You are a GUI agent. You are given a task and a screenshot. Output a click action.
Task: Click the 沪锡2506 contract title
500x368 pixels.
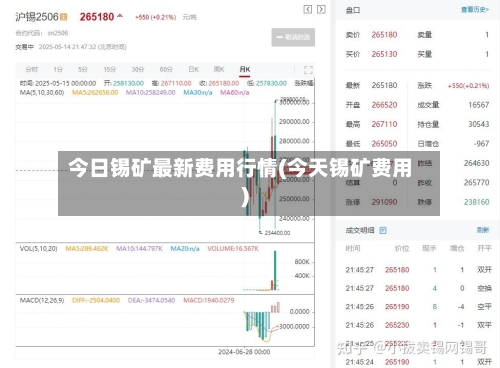click(37, 17)
